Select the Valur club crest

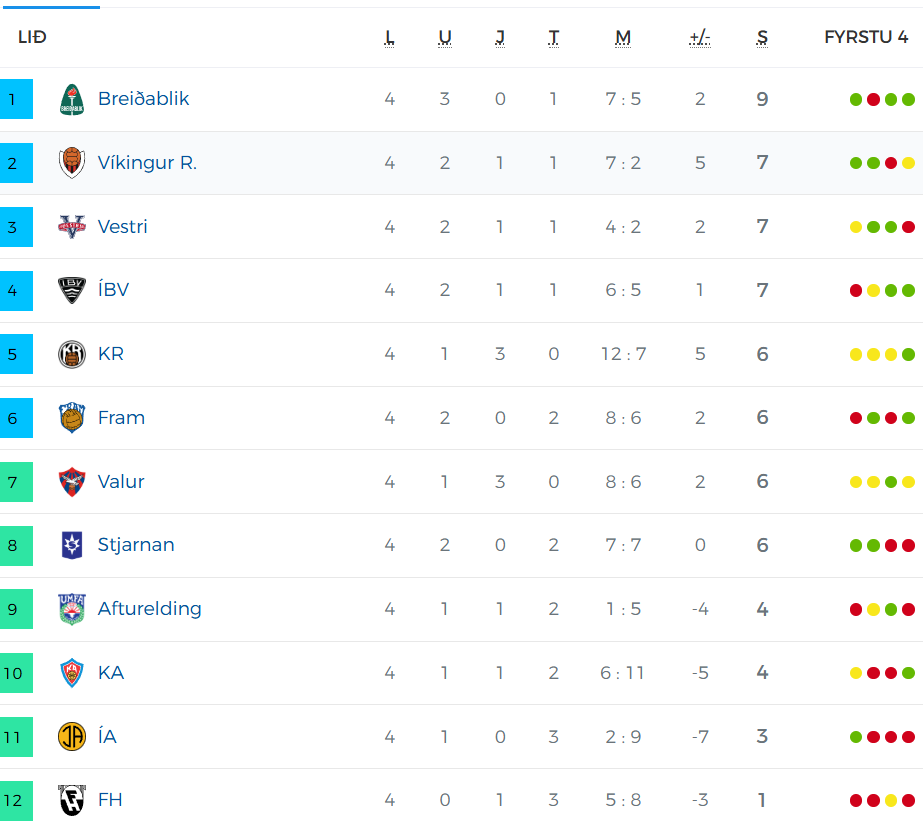(x=72, y=482)
